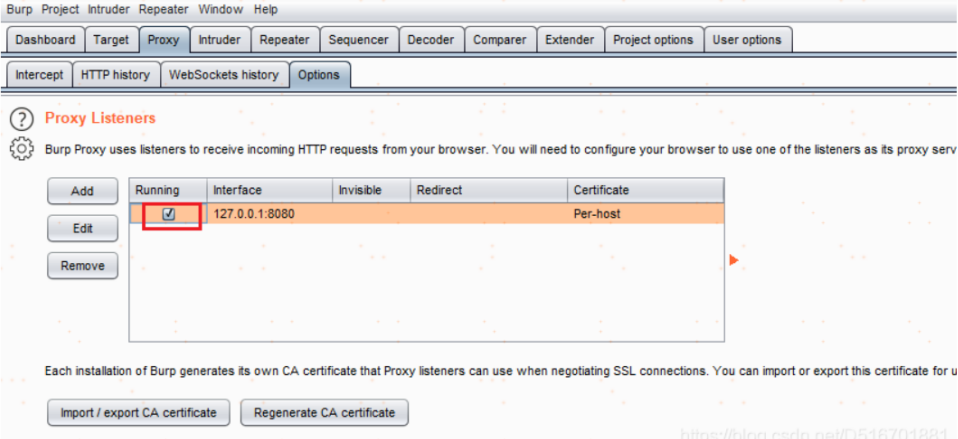Screen dimensions: 958x439
Task: Click the Certificate column header
Action: [x=646, y=190]
